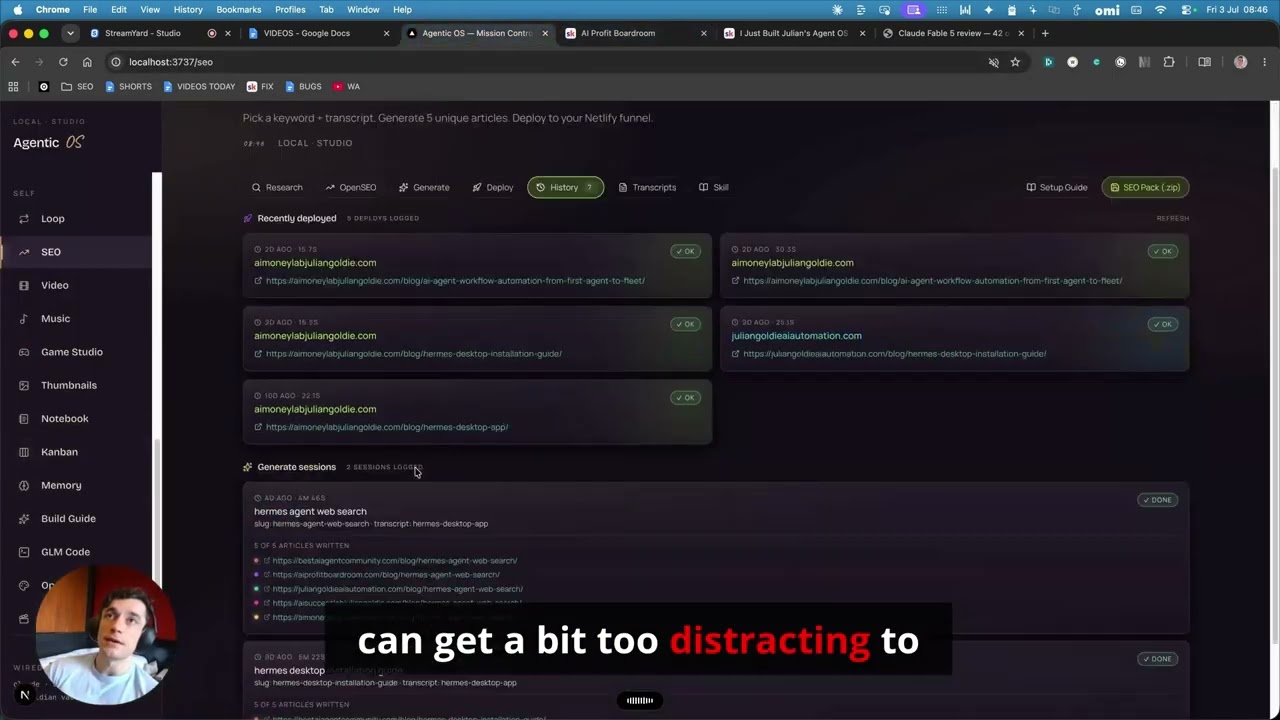Click the 'Recently deployed' heading
This screenshot has height=720, width=1280.
[297, 218]
